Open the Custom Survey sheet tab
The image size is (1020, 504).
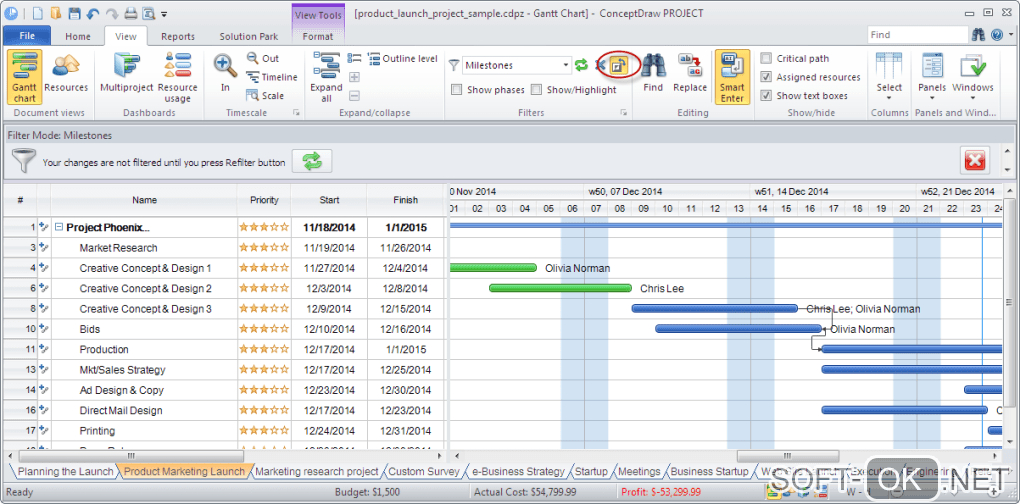(x=425, y=471)
